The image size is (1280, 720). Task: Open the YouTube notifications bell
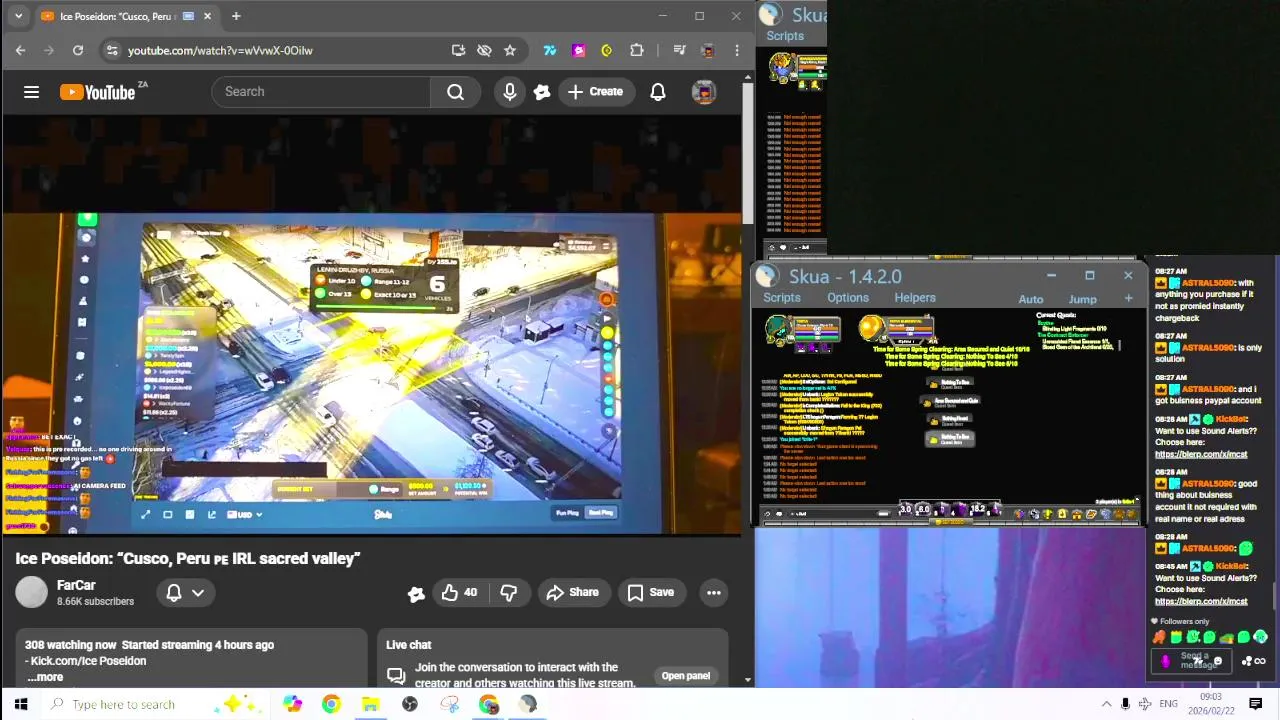point(658,91)
